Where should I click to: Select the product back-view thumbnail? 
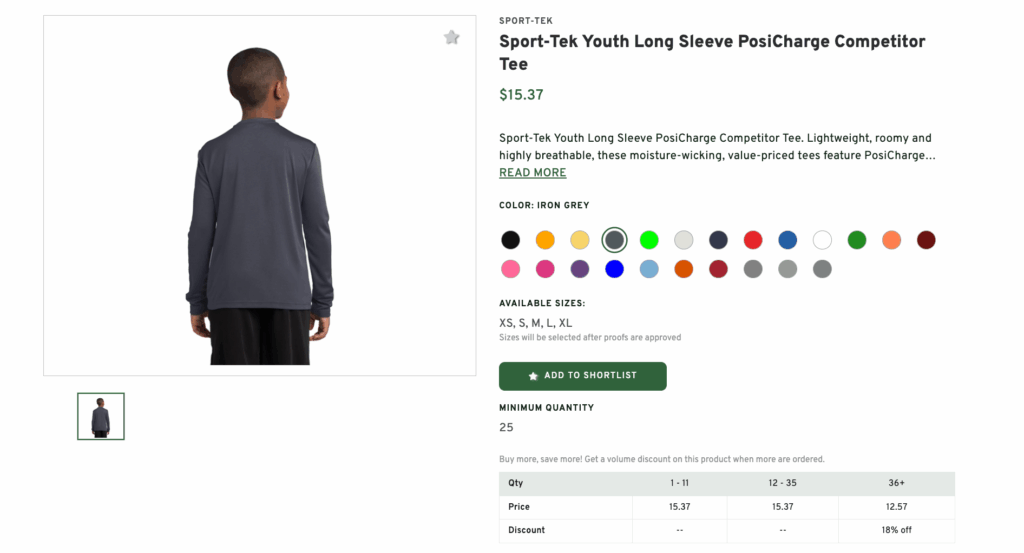pyautogui.click(x=101, y=416)
